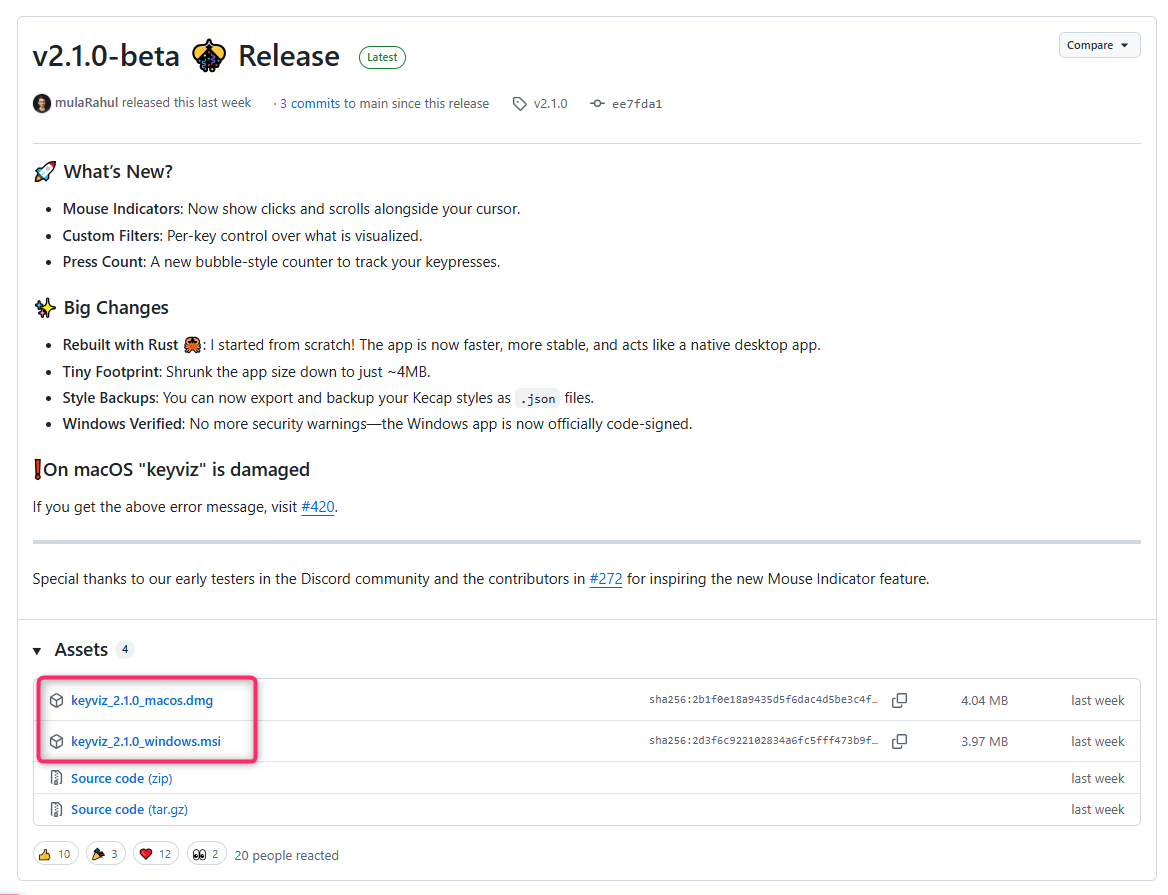Download keyviz_2.1.0_windows.msi
The width and height of the screenshot is (1168, 895).
coord(146,741)
